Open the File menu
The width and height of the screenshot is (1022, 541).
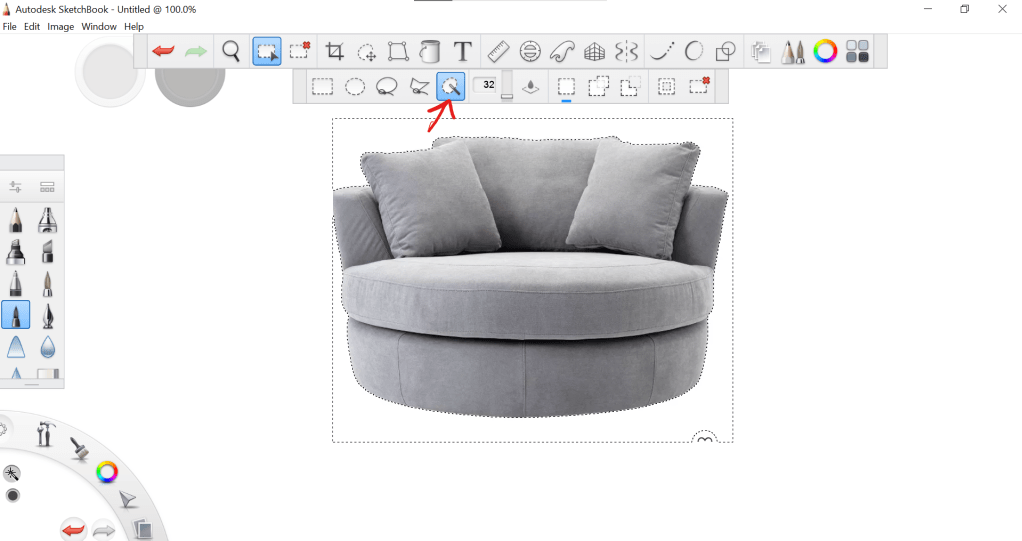pyautogui.click(x=10, y=26)
